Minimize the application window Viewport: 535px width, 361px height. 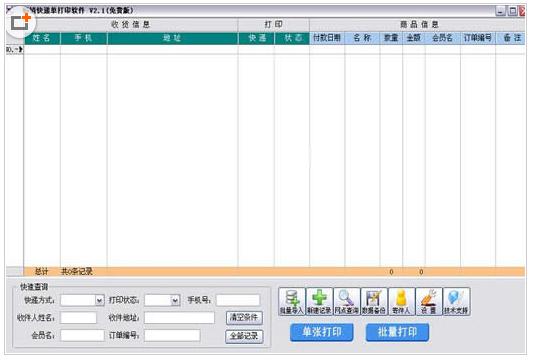click(x=501, y=11)
